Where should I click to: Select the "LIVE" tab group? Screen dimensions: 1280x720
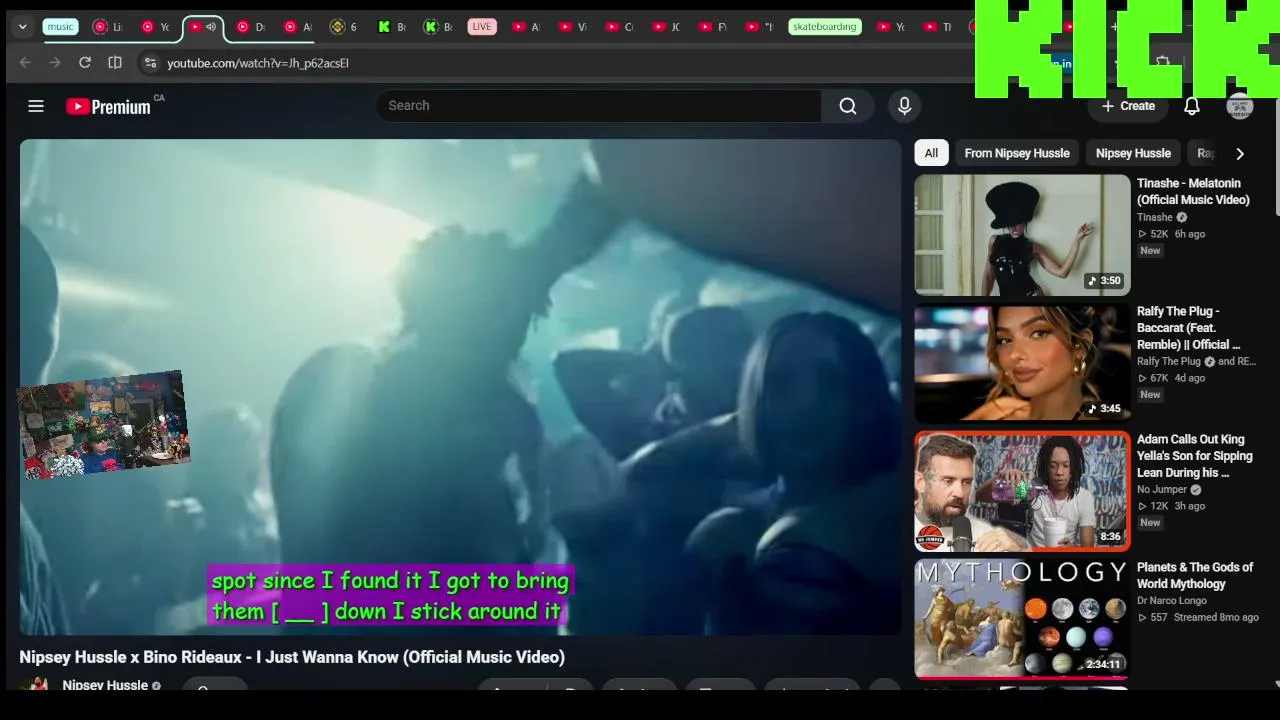[x=482, y=27]
